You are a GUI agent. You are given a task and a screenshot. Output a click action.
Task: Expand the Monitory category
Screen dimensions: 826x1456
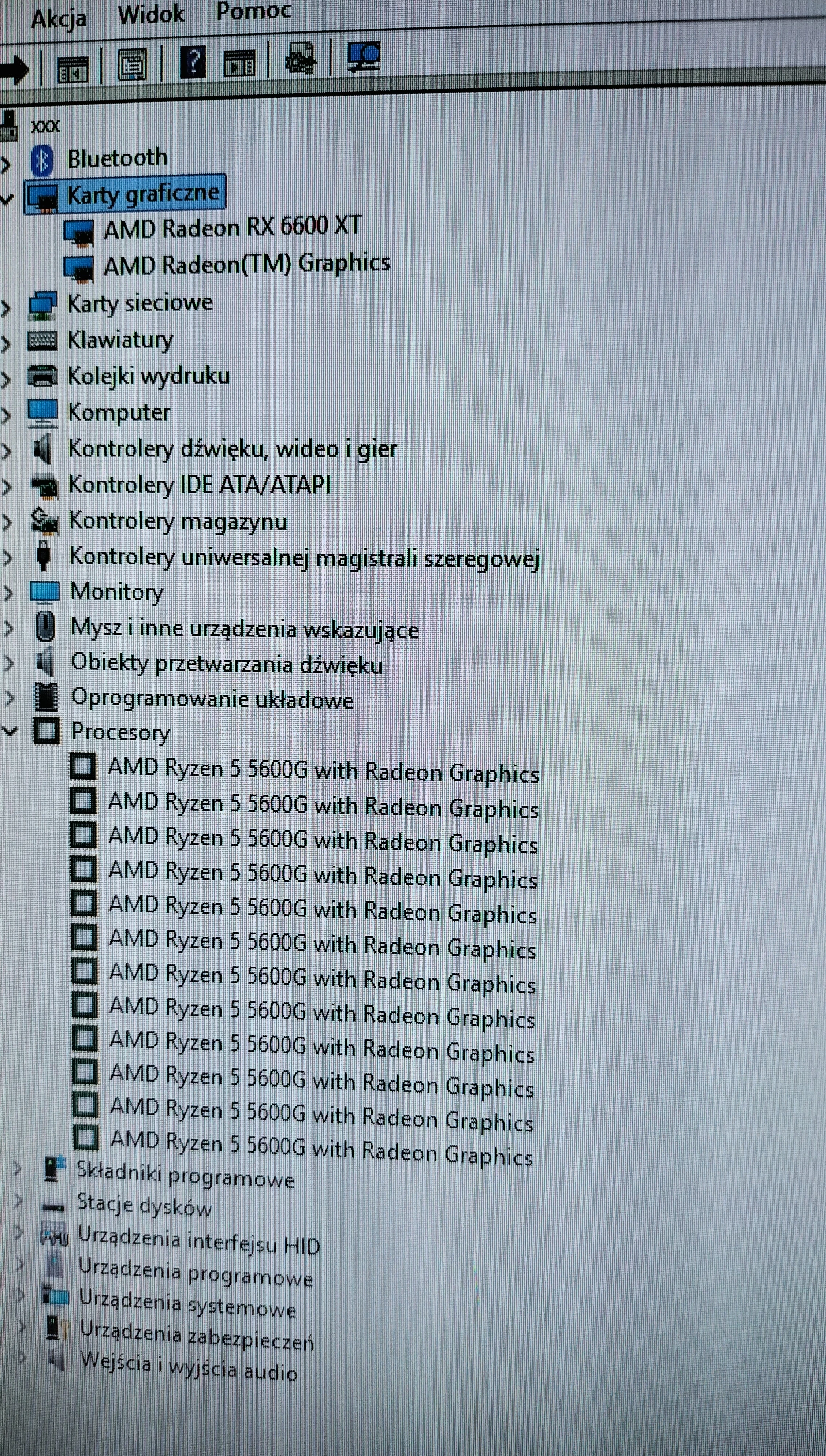[8, 593]
